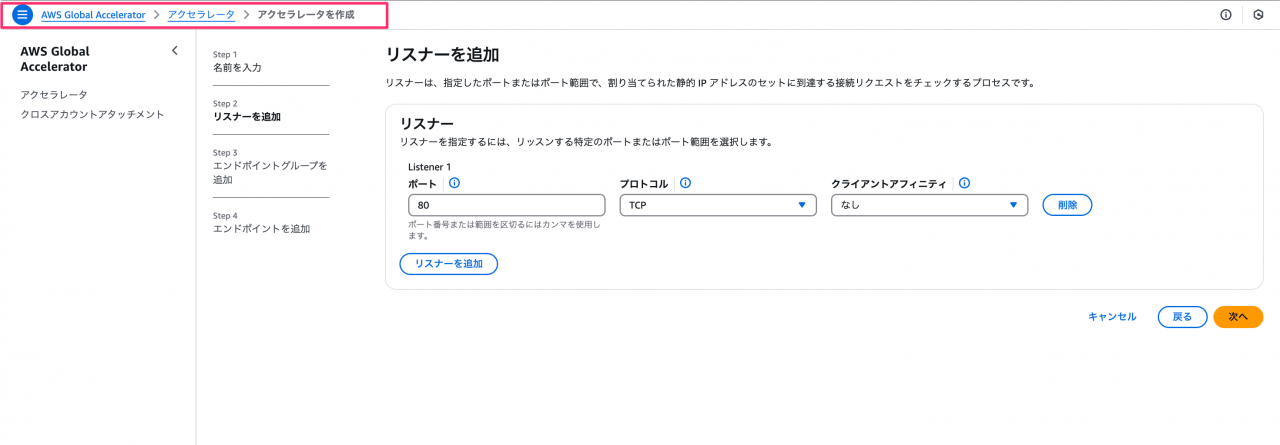Click the リスナーを追加 button
This screenshot has width=1280, height=445.
coord(448,264)
